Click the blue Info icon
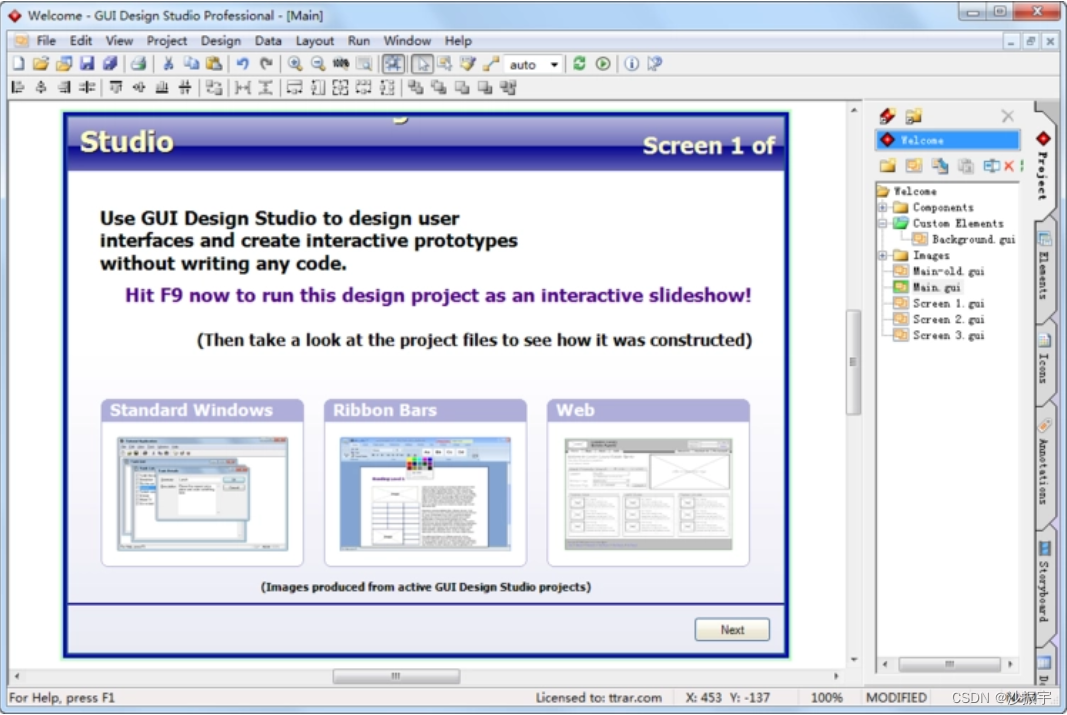The height and width of the screenshot is (715, 1067). pyautogui.click(x=631, y=64)
